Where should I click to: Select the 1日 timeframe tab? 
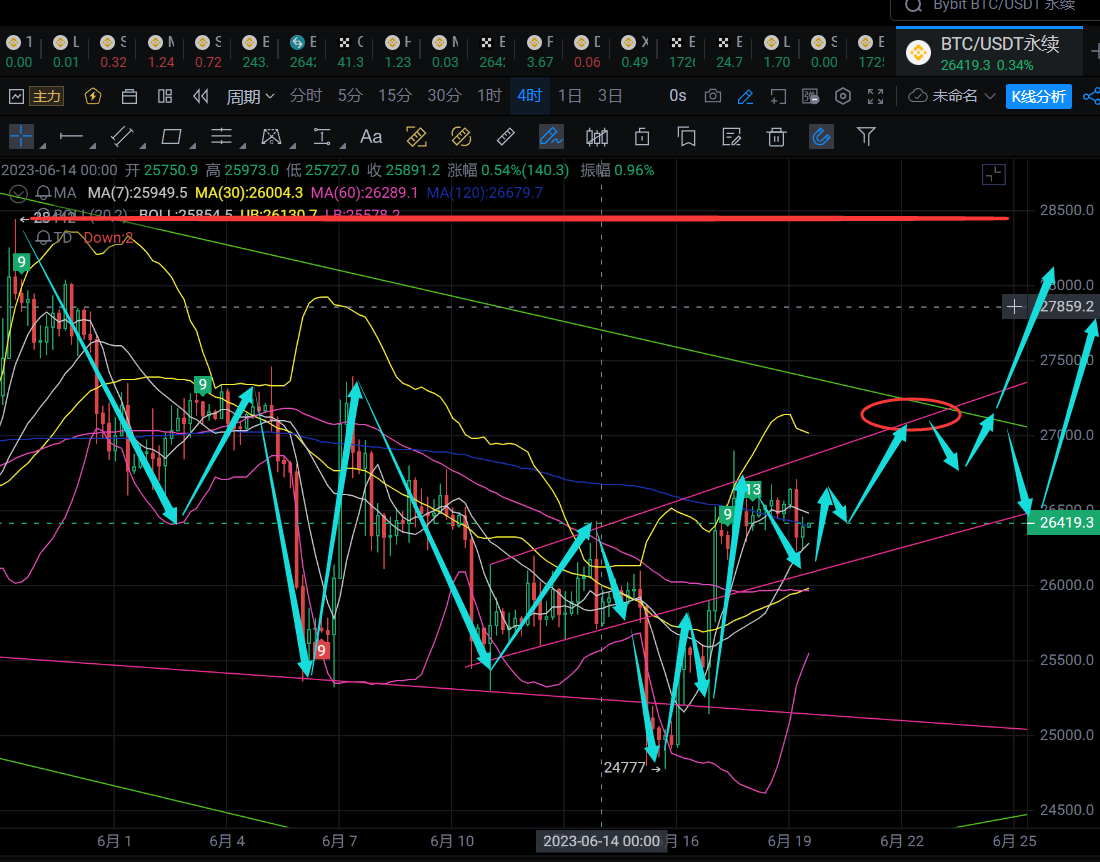(x=570, y=96)
